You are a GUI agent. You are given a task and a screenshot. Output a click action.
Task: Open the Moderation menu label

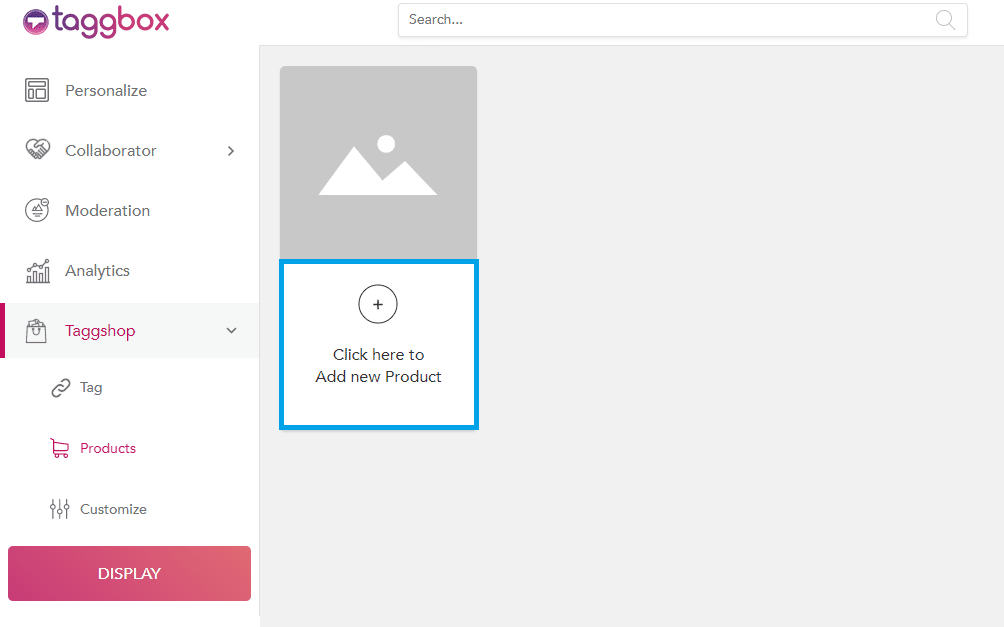pyautogui.click(x=107, y=211)
